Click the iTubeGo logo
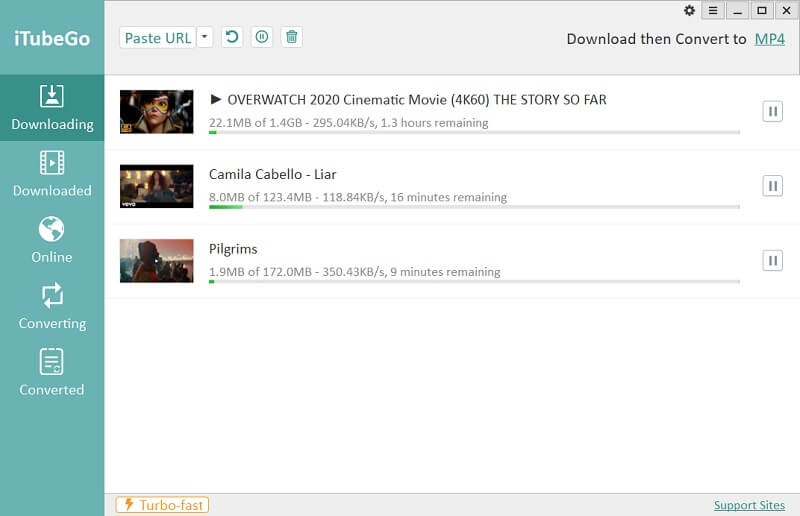 click(x=52, y=39)
